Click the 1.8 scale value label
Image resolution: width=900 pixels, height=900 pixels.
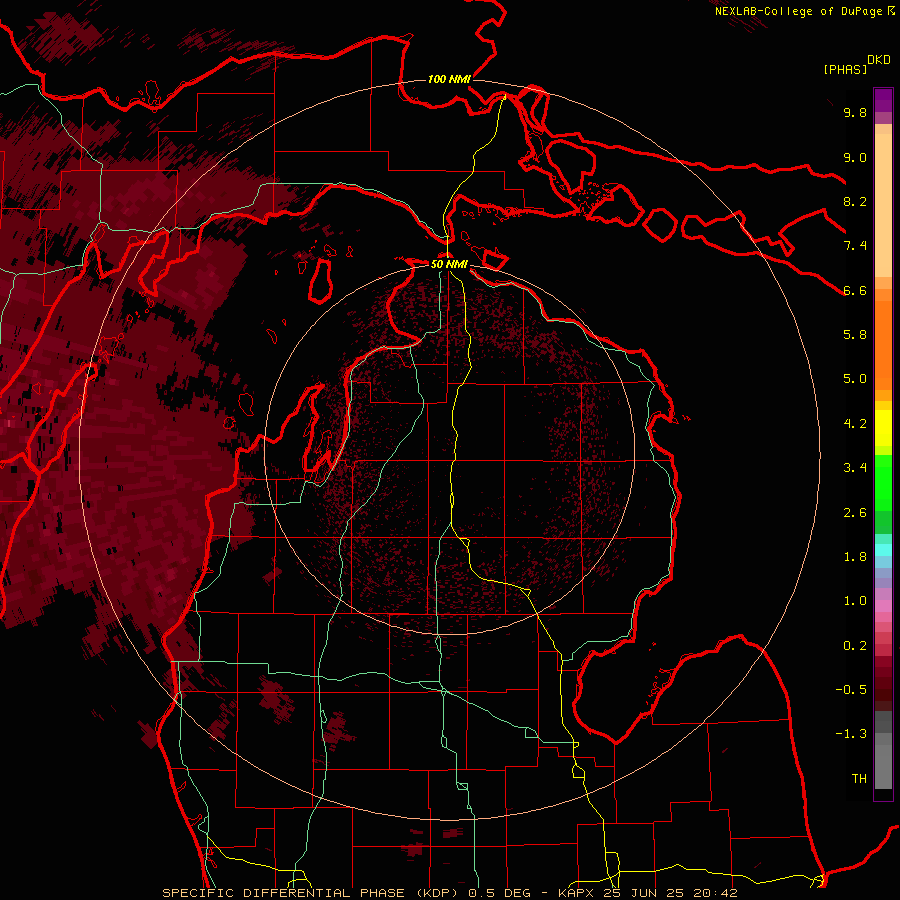pos(855,557)
